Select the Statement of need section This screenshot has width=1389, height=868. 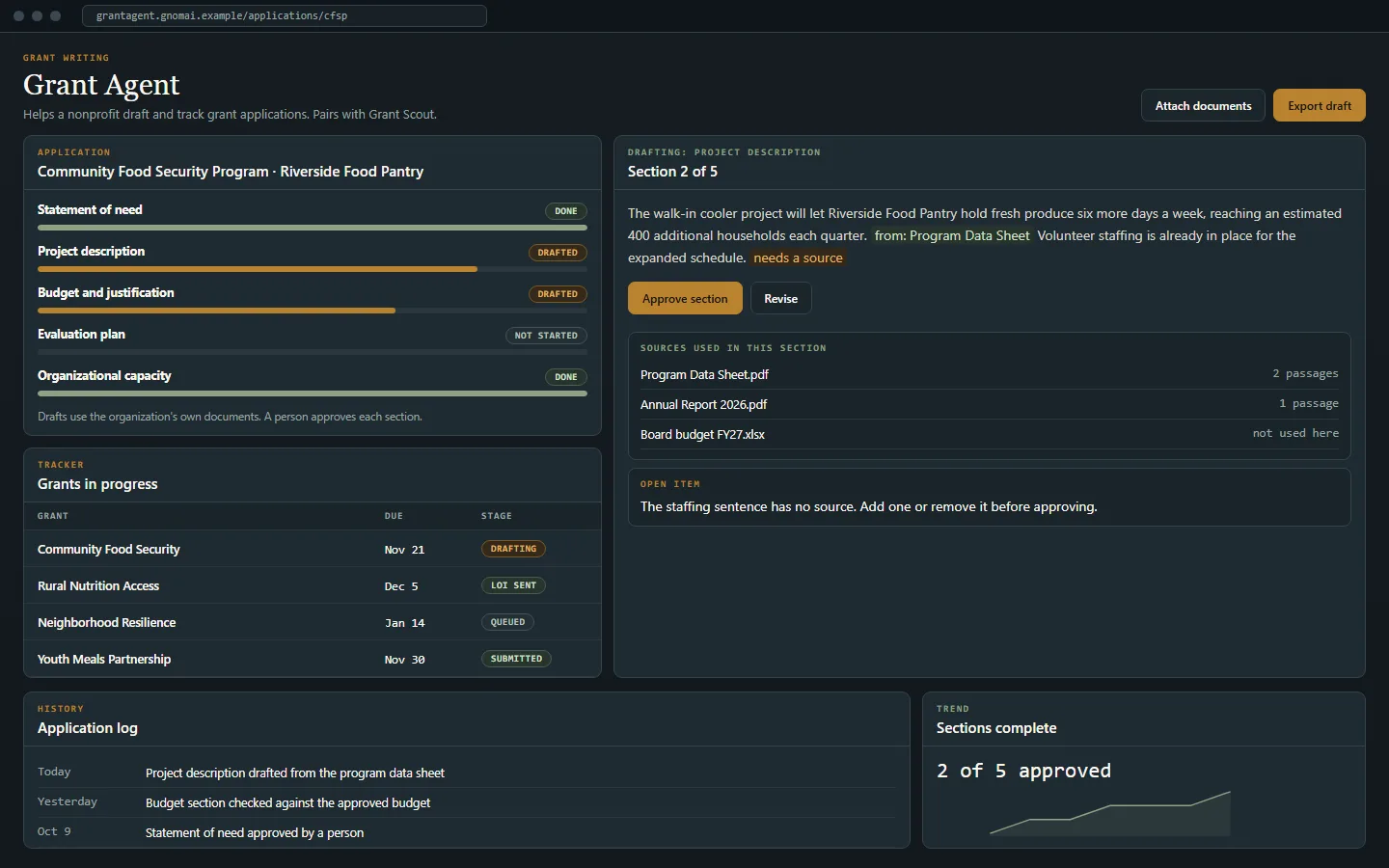tap(312, 216)
